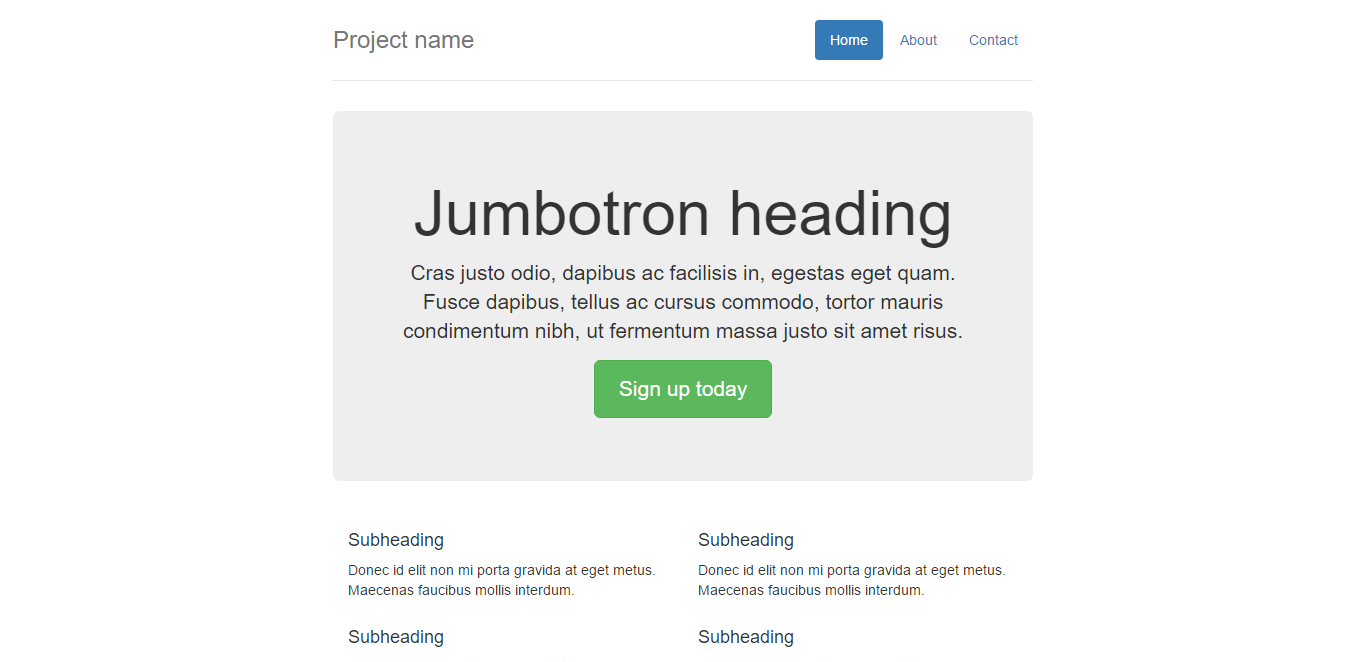Click the horizontal divider line under the header
The image size is (1366, 662).
(683, 80)
